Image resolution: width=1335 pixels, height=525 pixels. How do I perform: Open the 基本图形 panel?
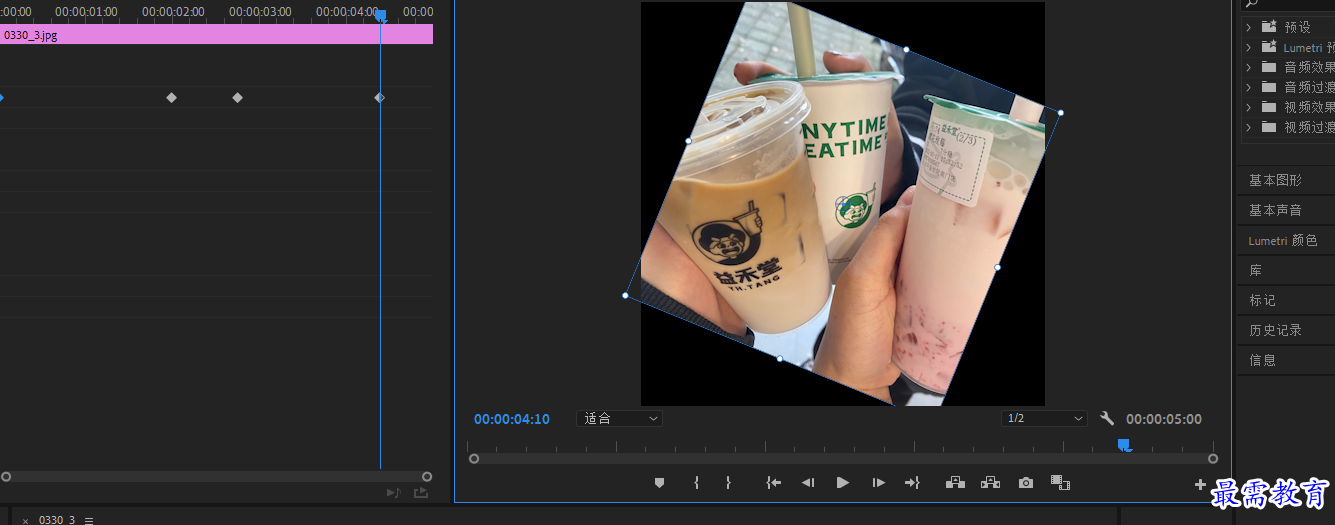pyautogui.click(x=1275, y=180)
